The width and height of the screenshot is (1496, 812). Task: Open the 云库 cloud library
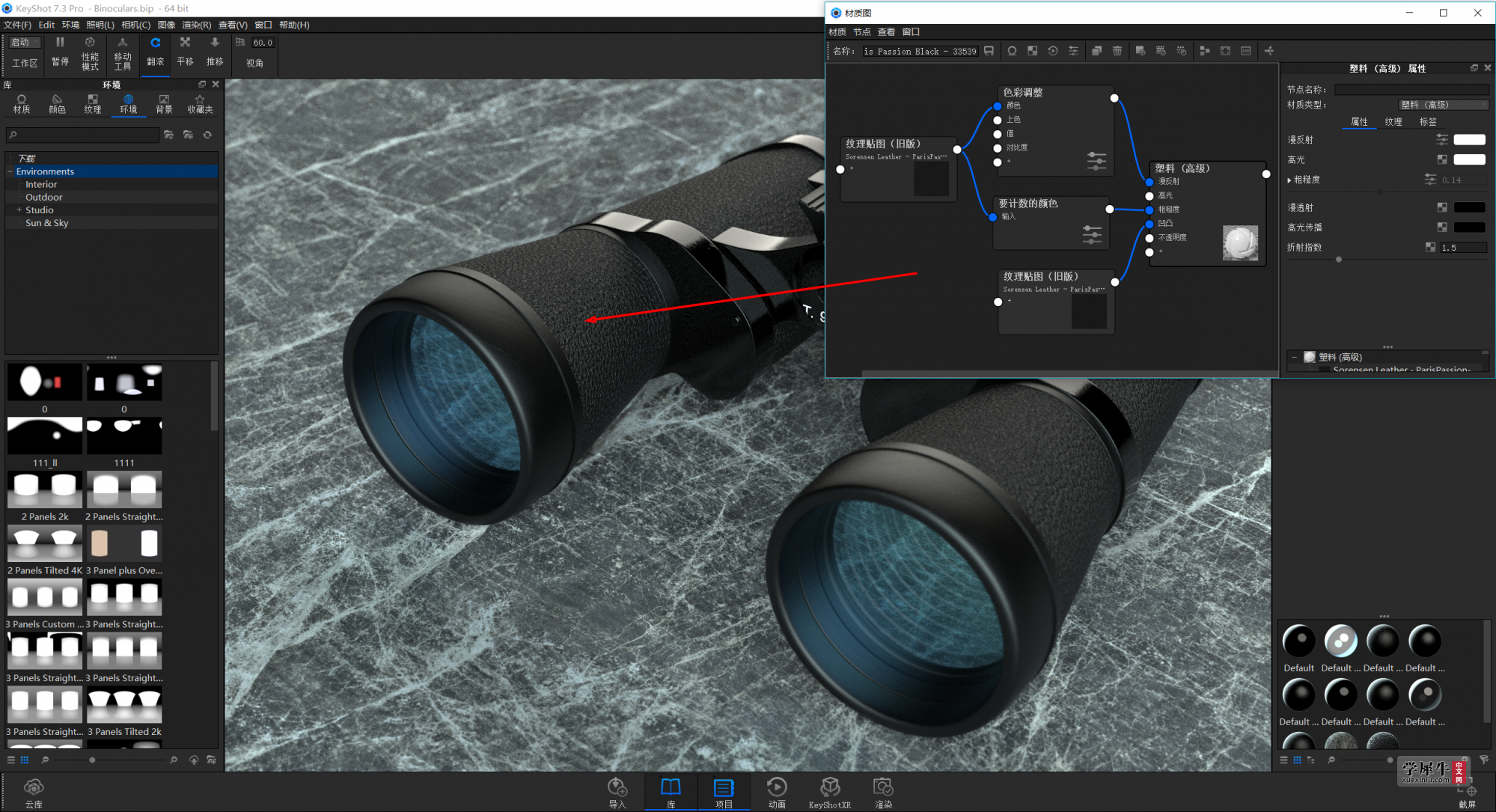pyautogui.click(x=34, y=793)
